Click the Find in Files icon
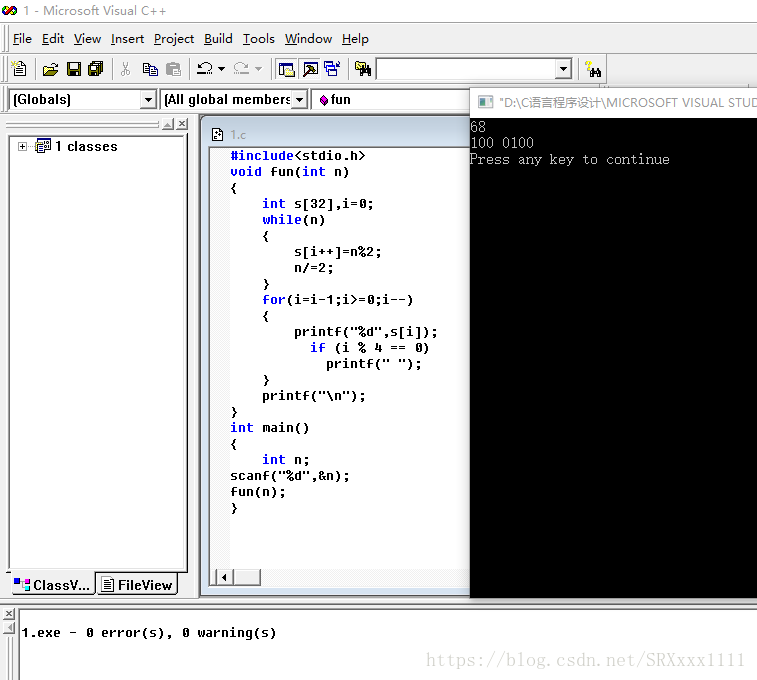 coord(363,69)
